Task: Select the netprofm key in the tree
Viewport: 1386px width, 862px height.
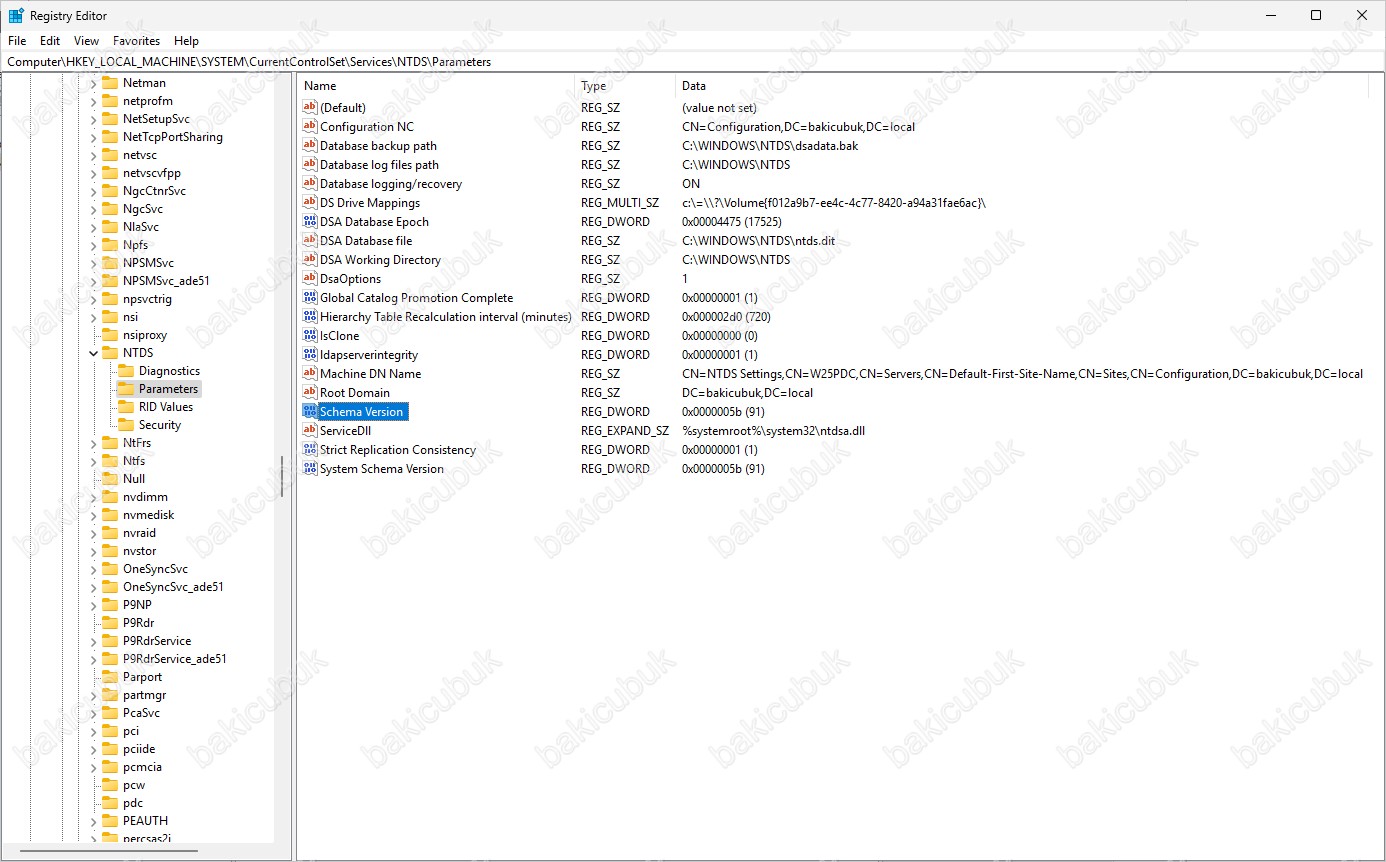Action: tap(148, 101)
